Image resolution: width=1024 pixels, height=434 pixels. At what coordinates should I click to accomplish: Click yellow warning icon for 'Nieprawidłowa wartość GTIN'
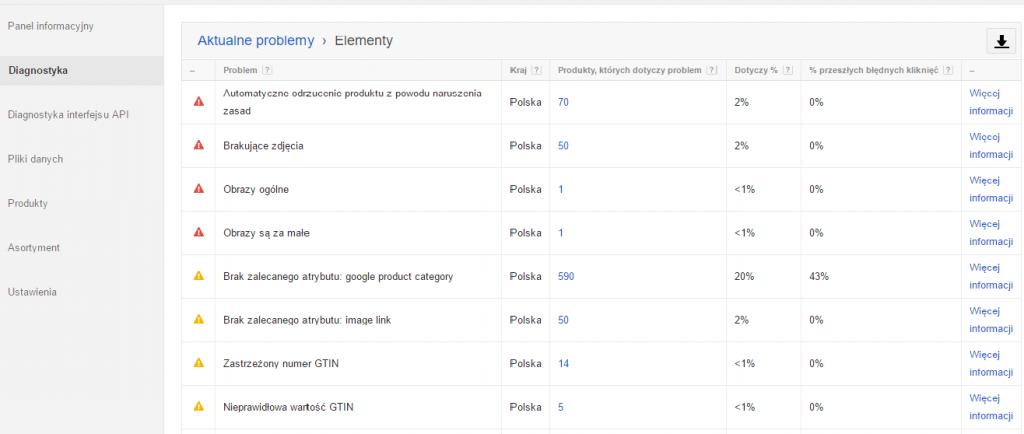point(199,406)
